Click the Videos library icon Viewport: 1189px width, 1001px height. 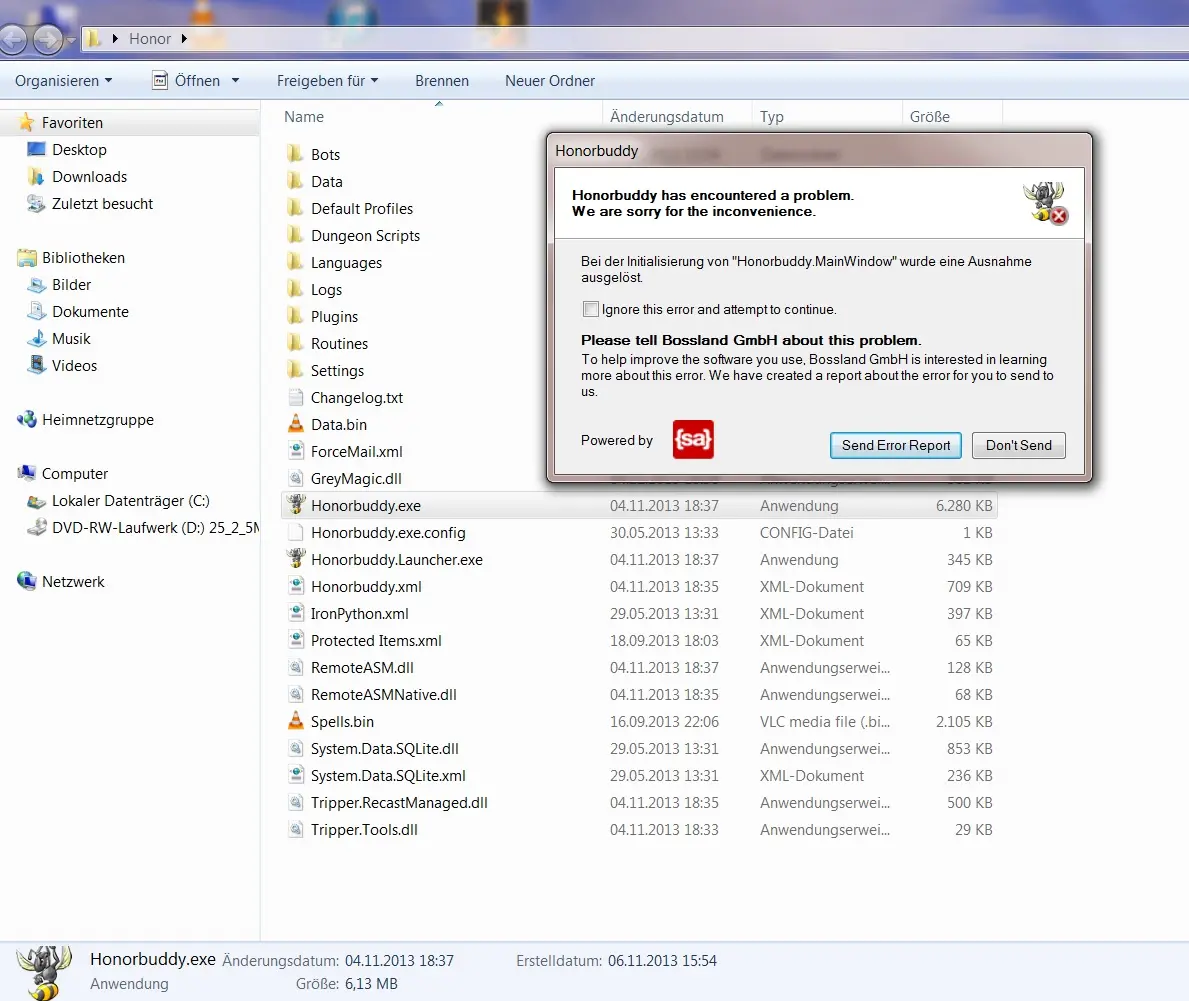coord(36,365)
